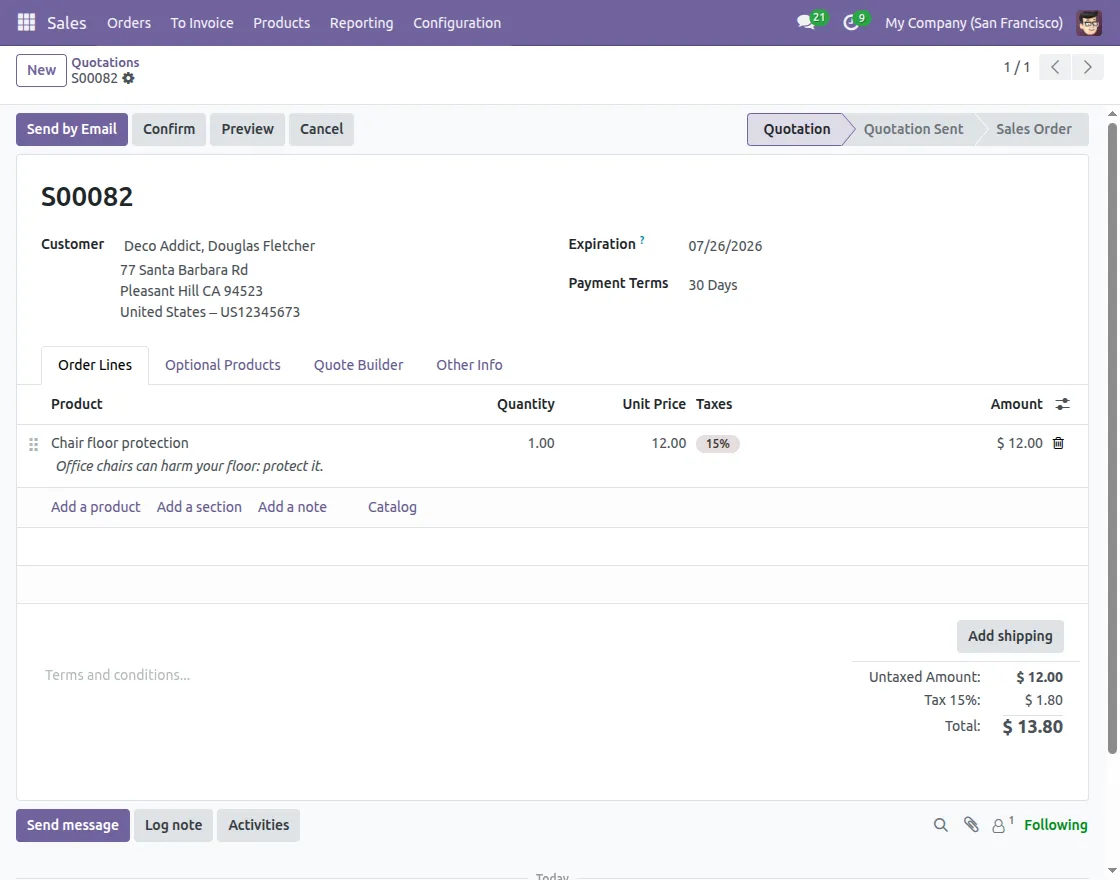Image resolution: width=1120 pixels, height=880 pixels.
Task: Edit the Unit Price 12.00 cell
Action: coord(669,443)
